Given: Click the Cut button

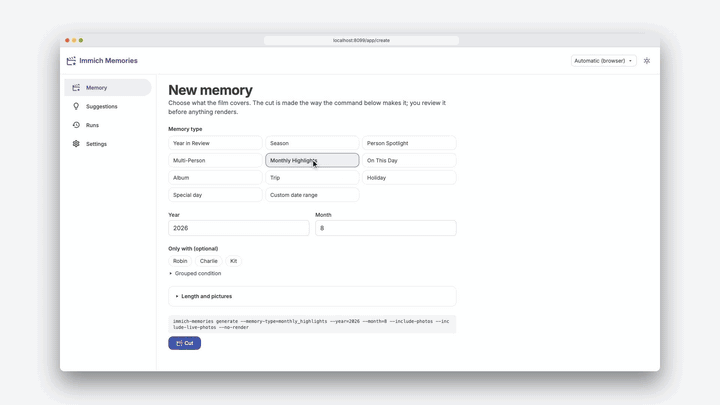Looking at the screenshot, I should [x=185, y=343].
